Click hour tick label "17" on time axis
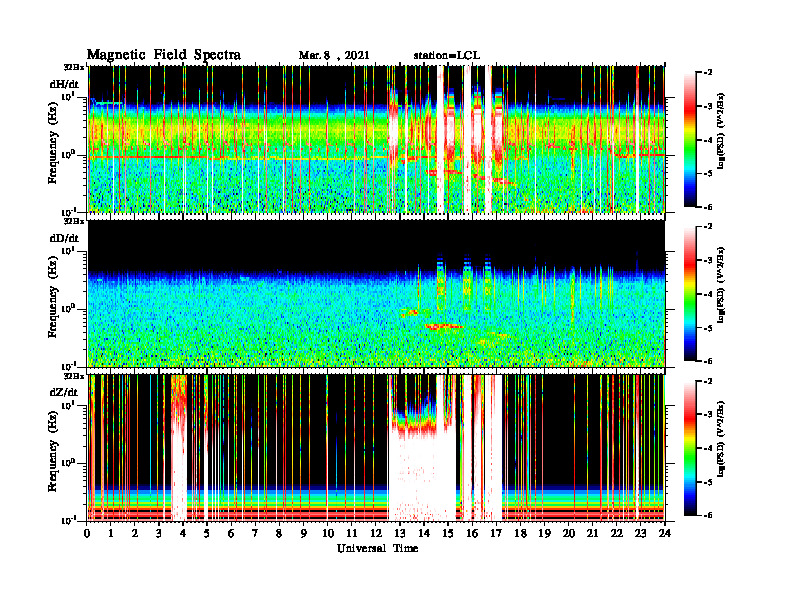This screenshot has width=792, height=612. coord(496,533)
